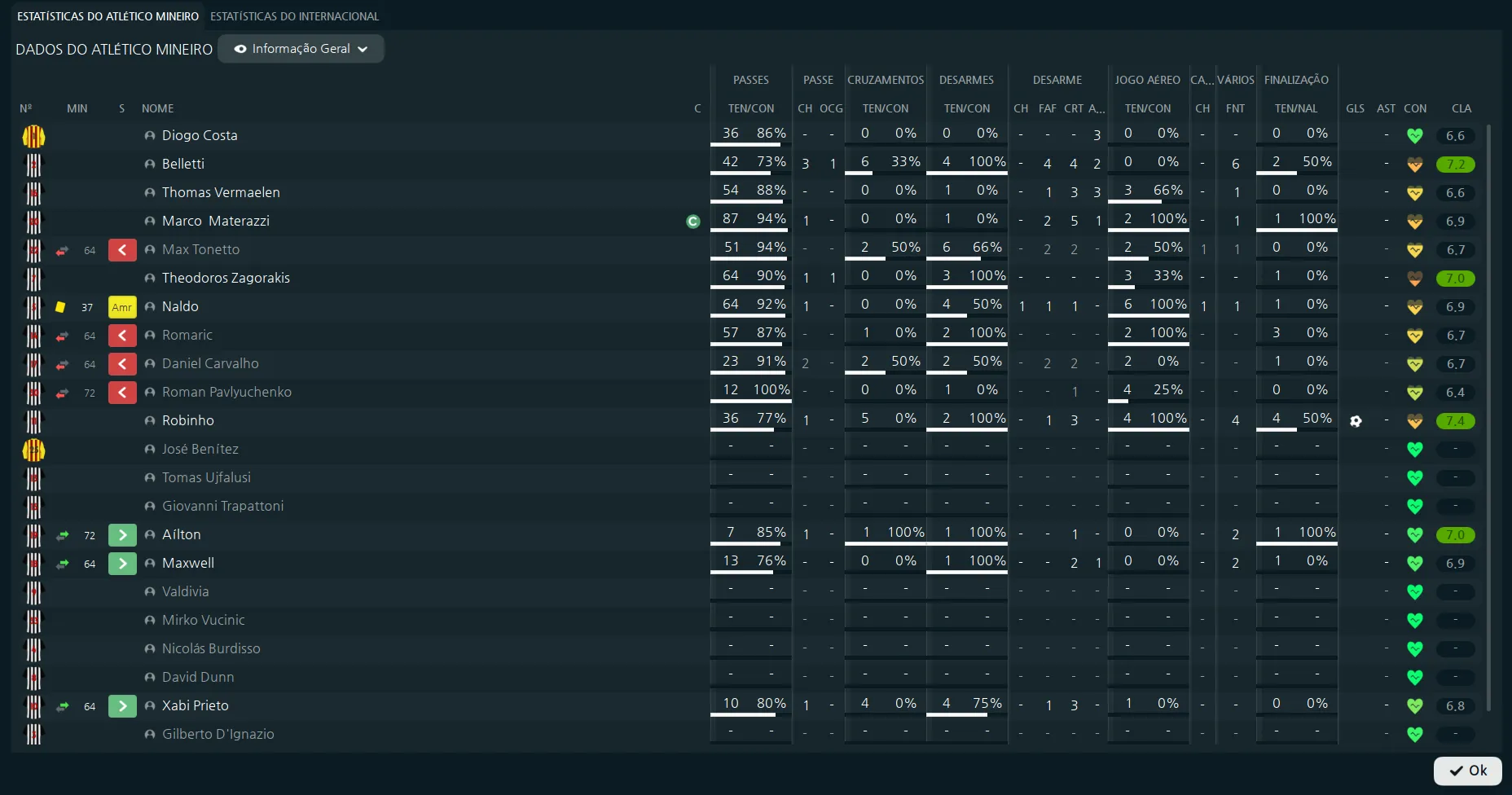
Task: Open Thomas Vermaelen's player profile
Action: tap(221, 193)
